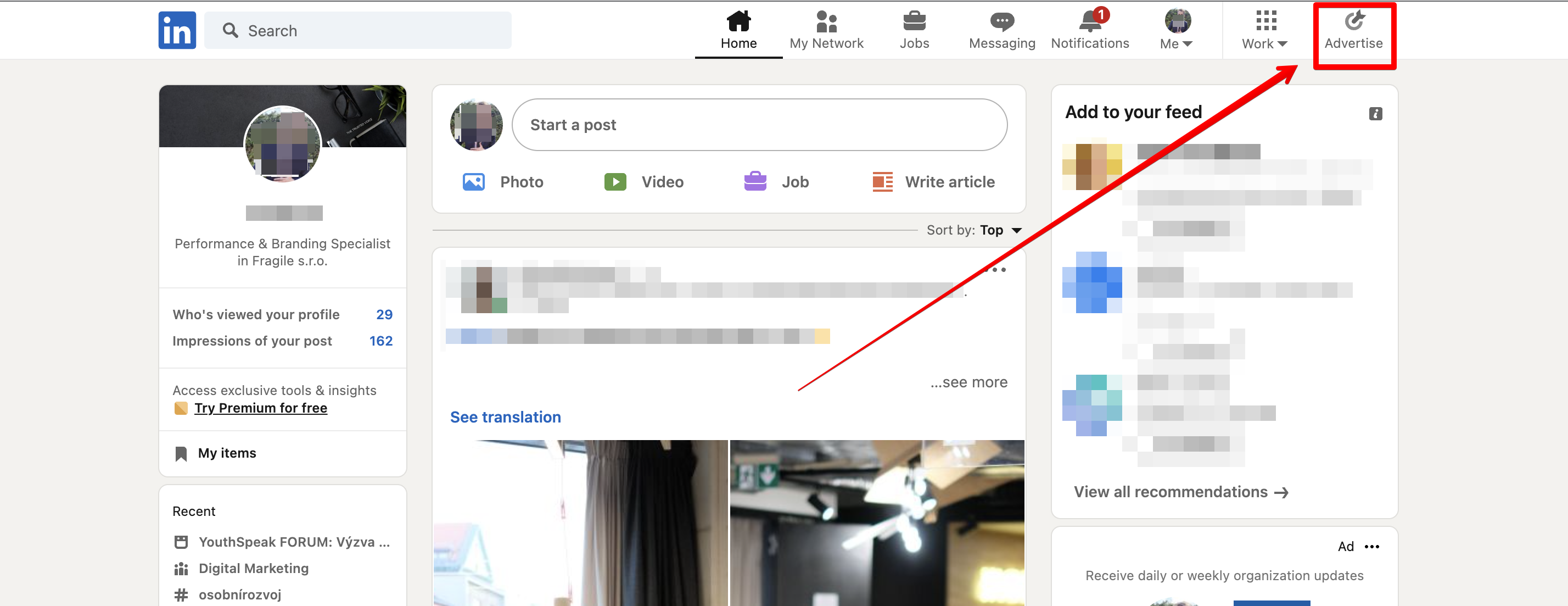Open Notifications bell icon
1568x606 pixels.
(1090, 22)
